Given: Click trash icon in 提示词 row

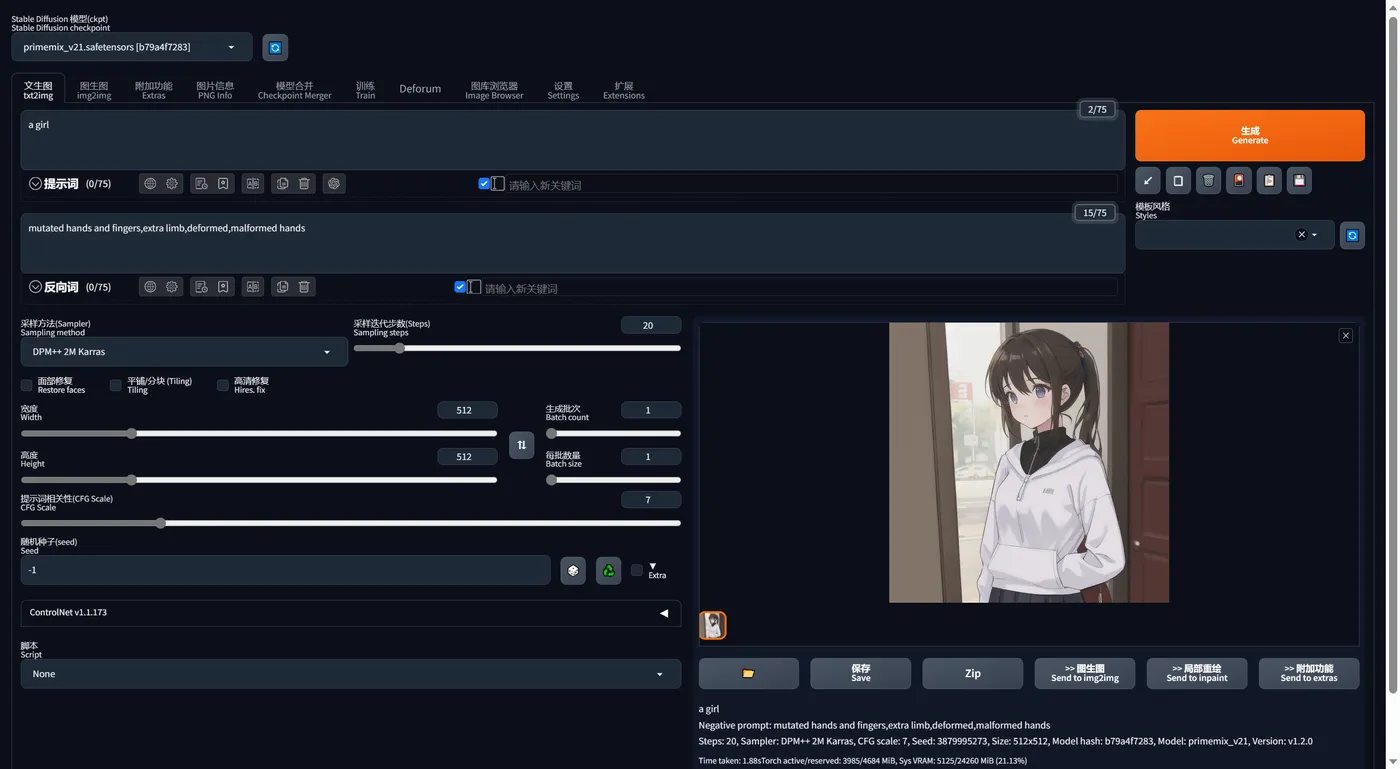Looking at the screenshot, I should pos(304,184).
